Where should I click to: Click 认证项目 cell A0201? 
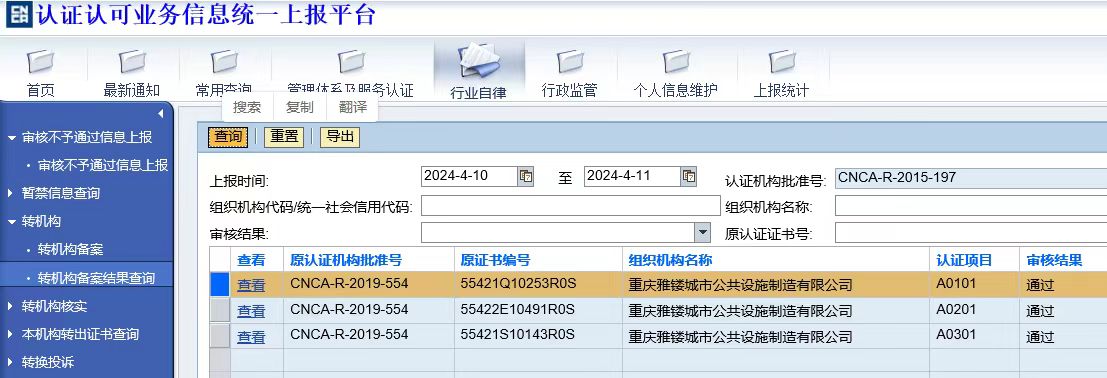955,310
